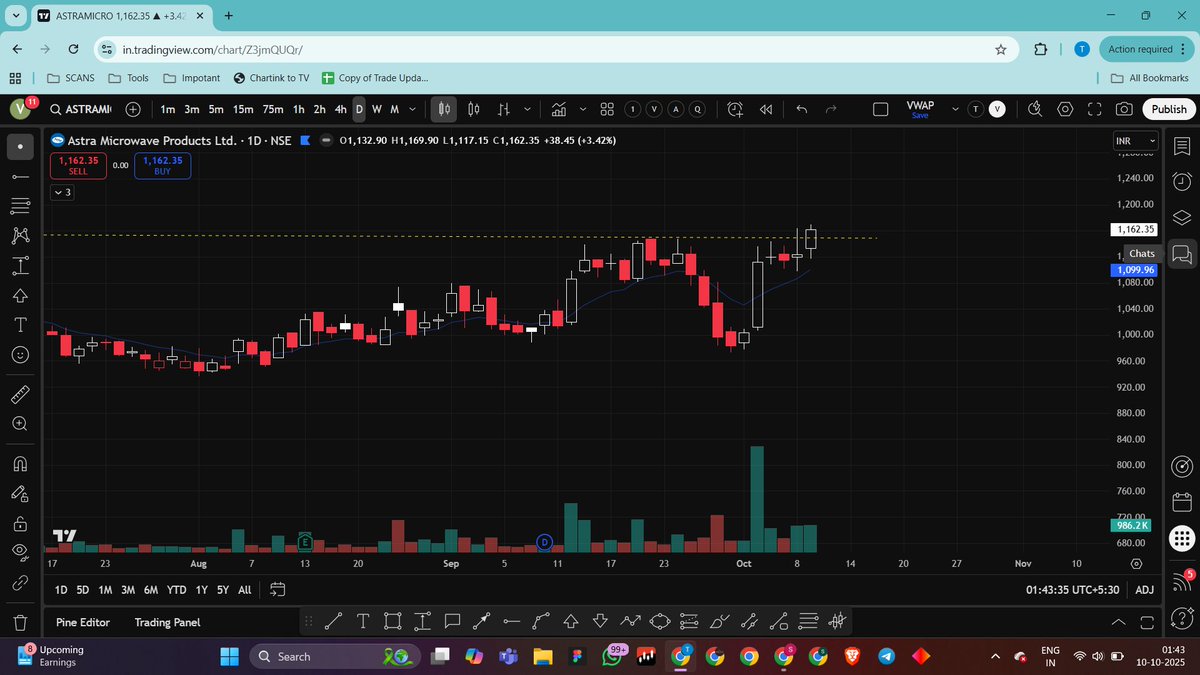Screen dimensions: 1200x675
Task: Toggle hide all drawings with the eye icon
Action: pyautogui.click(x=20, y=551)
